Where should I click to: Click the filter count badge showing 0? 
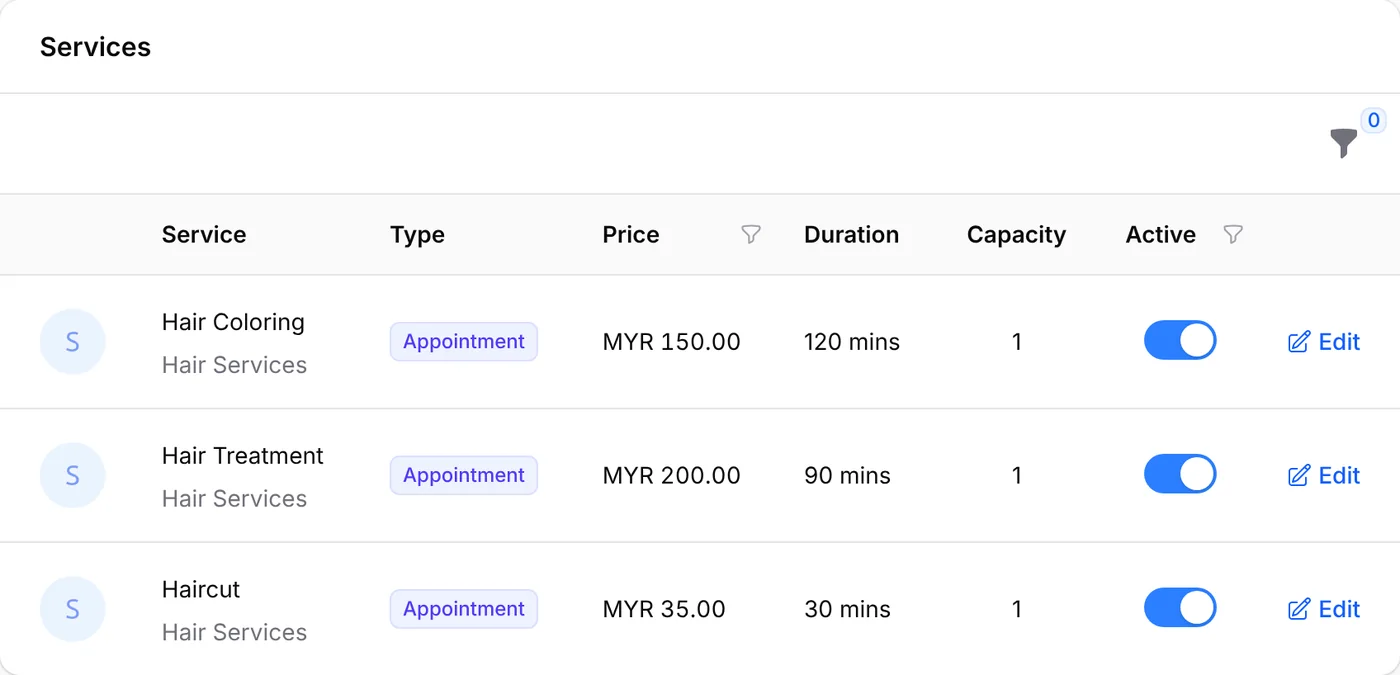[1373, 121]
